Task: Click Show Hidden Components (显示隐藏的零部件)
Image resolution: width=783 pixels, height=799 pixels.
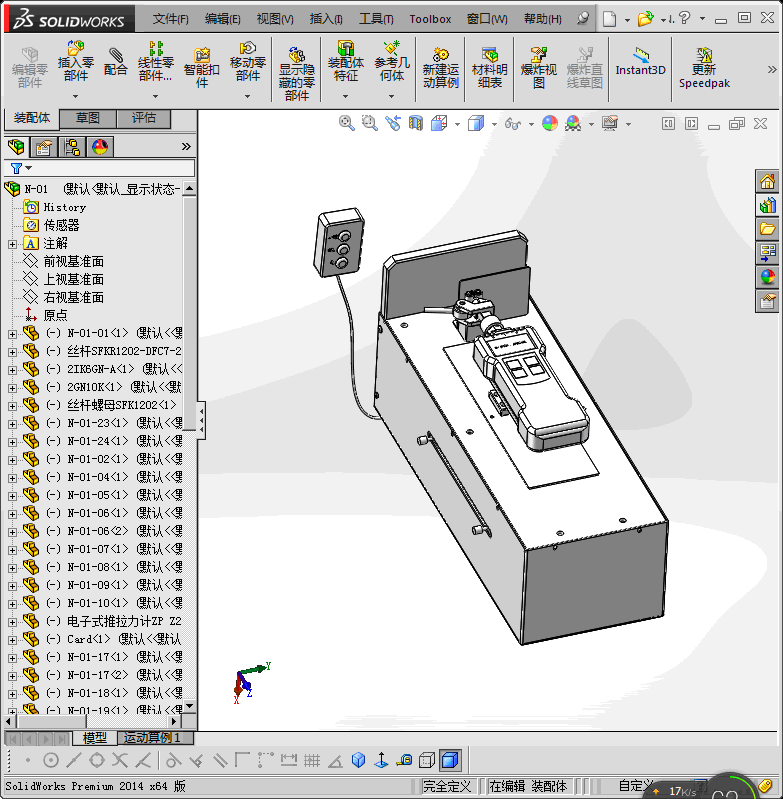Action: tap(296, 74)
